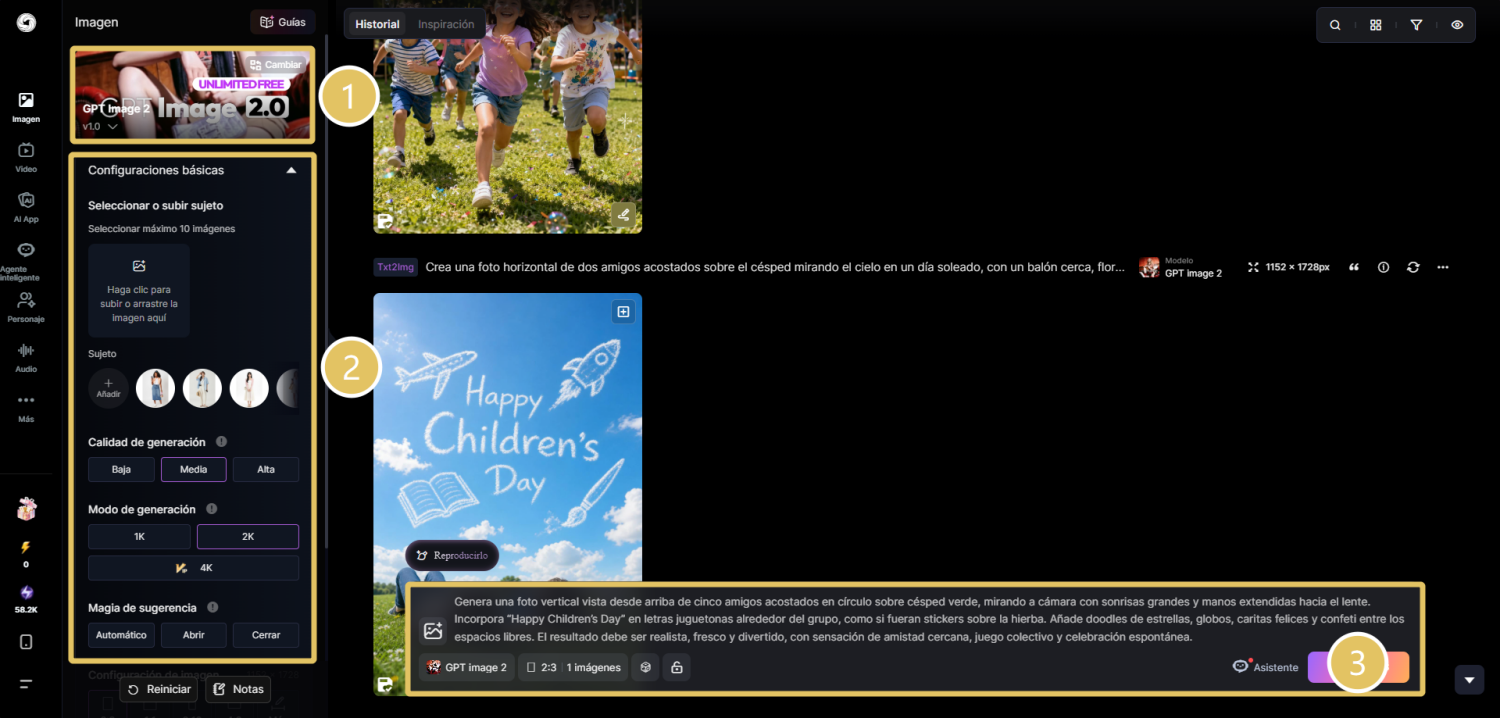Open the filter funnel in top-right toolbar

pyautogui.click(x=1416, y=25)
